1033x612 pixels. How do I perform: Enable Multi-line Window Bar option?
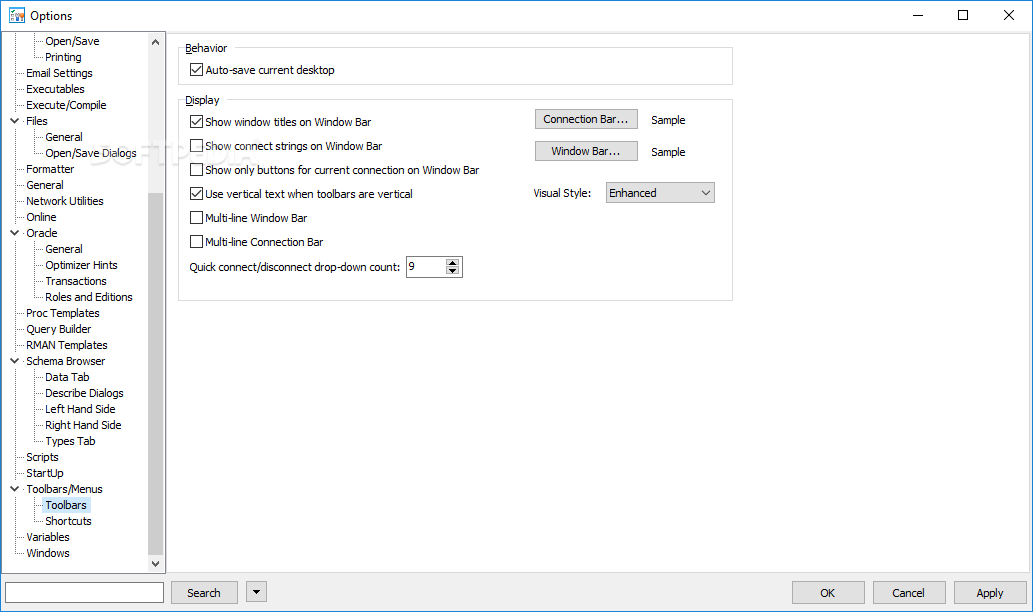point(196,217)
